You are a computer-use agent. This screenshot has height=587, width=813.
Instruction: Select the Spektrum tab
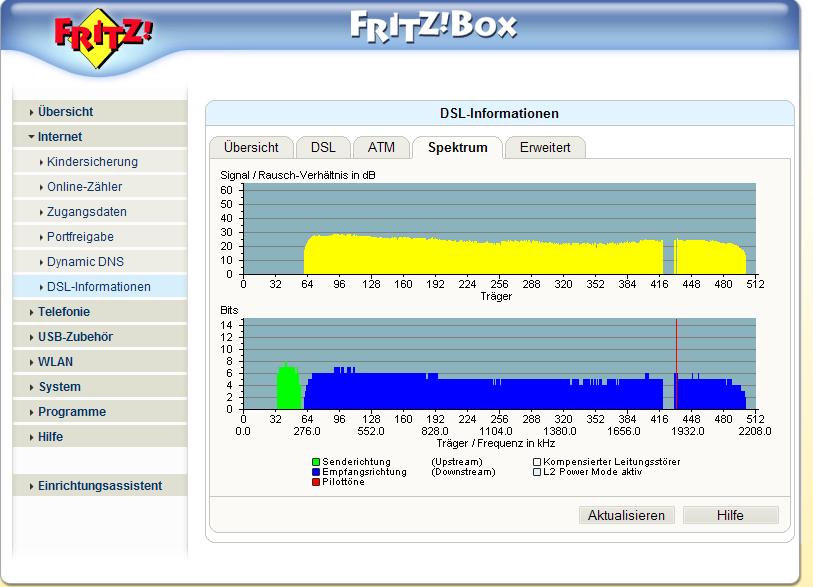click(x=457, y=148)
